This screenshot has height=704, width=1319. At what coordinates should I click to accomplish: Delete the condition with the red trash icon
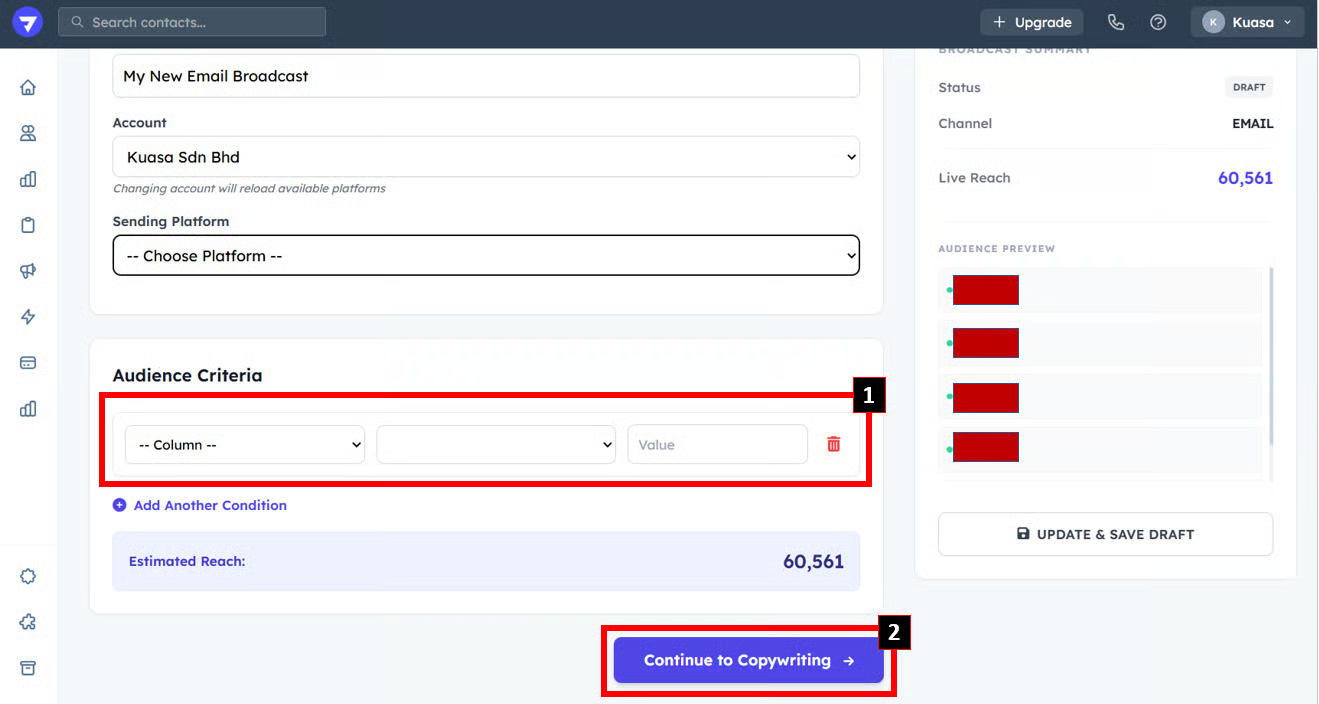click(833, 445)
